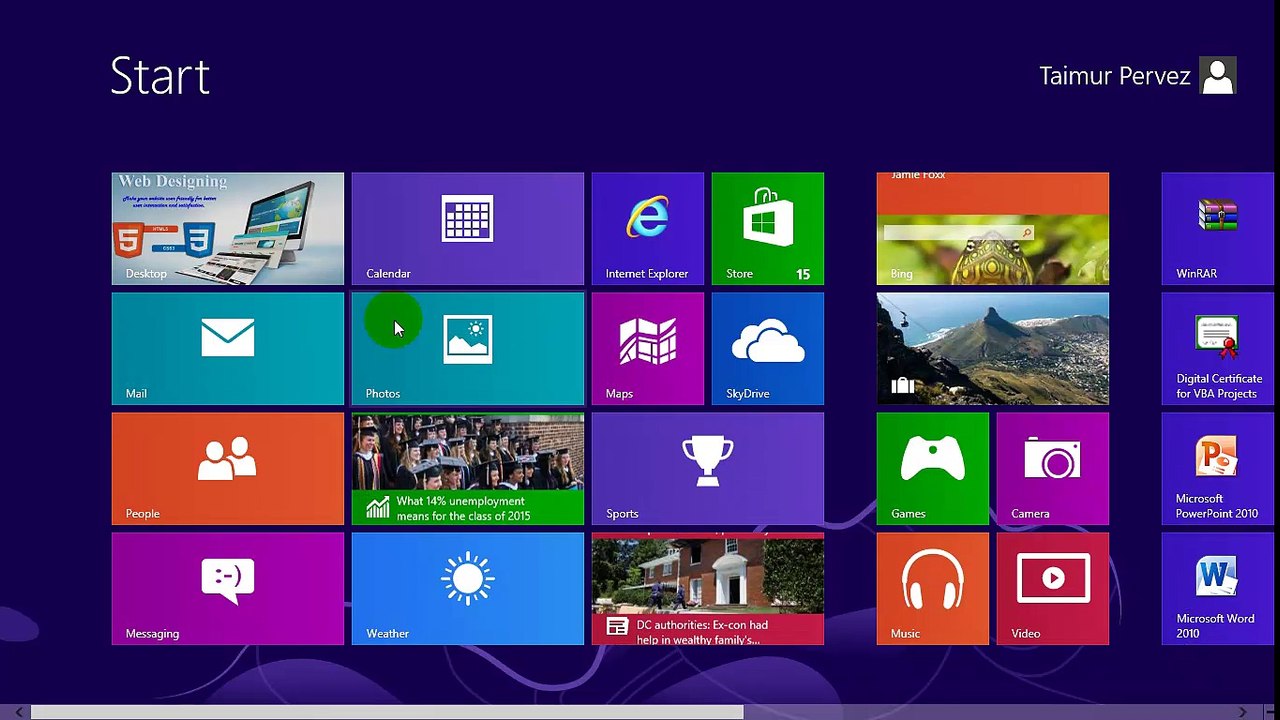Screen dimensions: 1280x720
Task: Open the Calendar app tile
Action: point(468,229)
